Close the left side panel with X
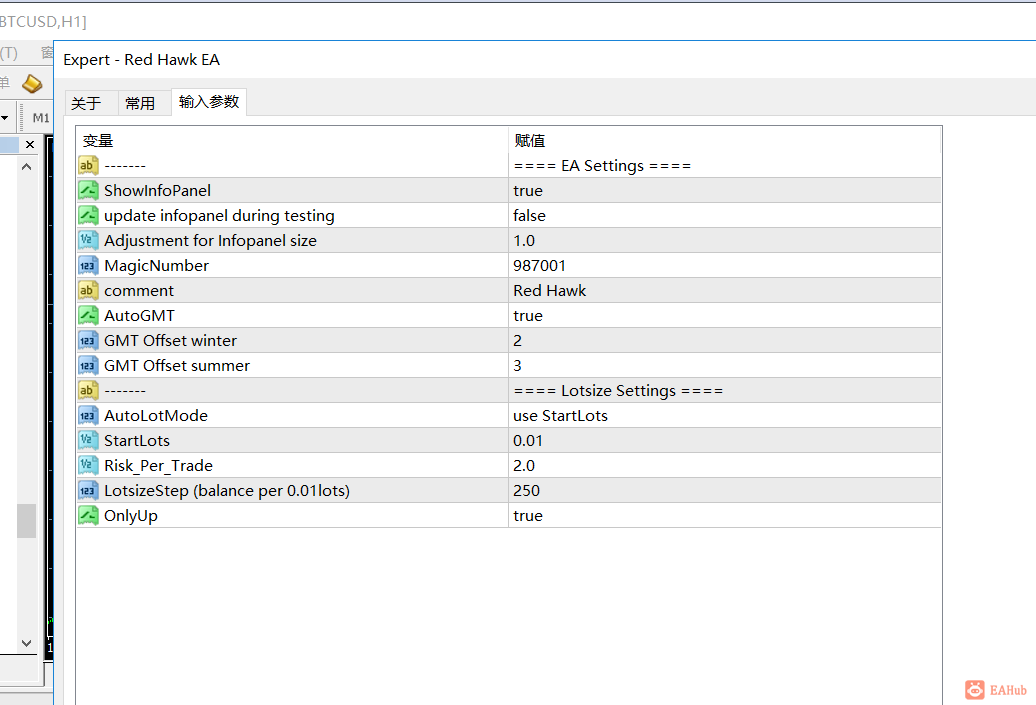1036x705 pixels. coord(30,144)
